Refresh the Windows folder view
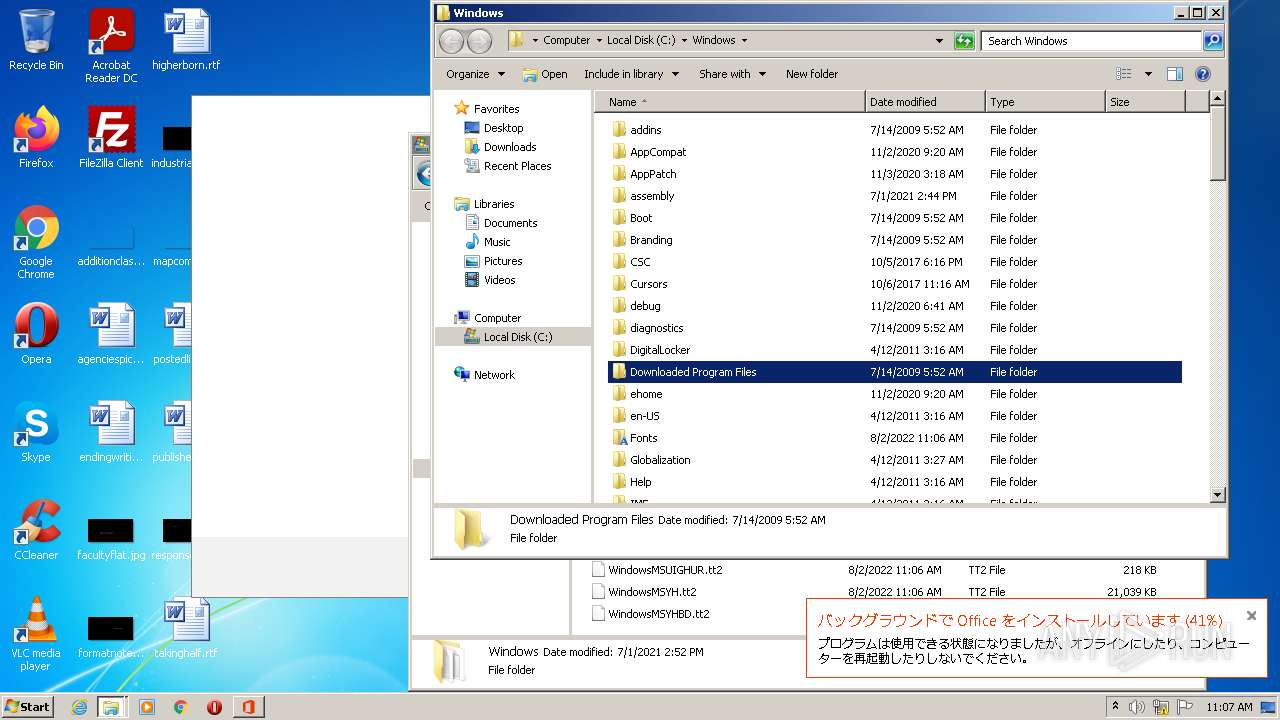1280x720 pixels. click(964, 41)
